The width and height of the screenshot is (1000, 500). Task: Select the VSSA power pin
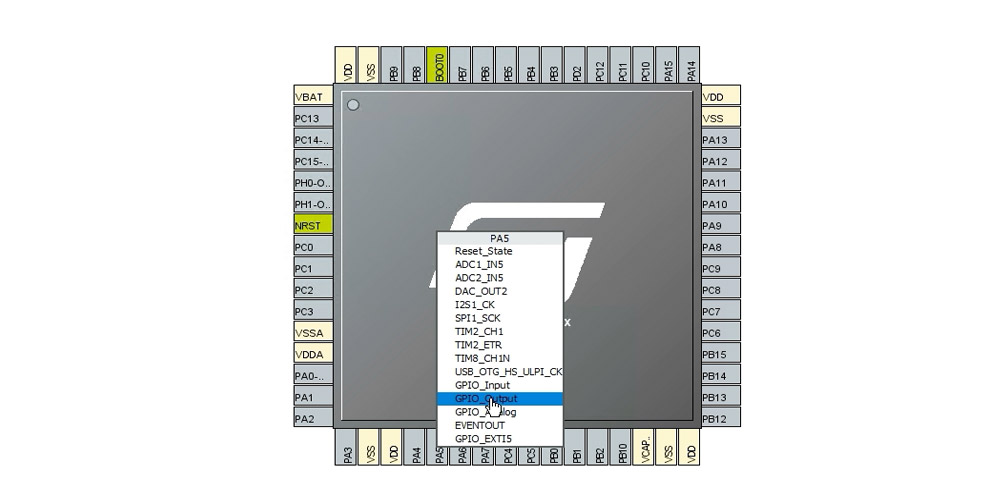point(313,333)
